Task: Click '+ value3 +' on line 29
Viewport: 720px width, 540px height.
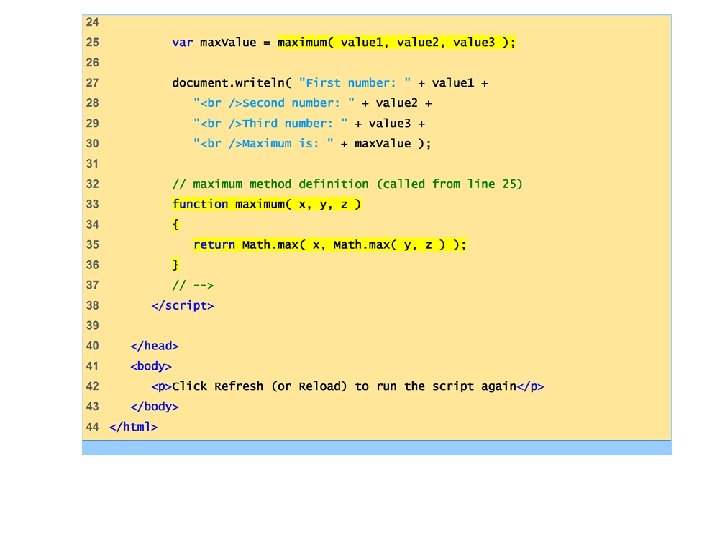Action: pyautogui.click(x=390, y=123)
